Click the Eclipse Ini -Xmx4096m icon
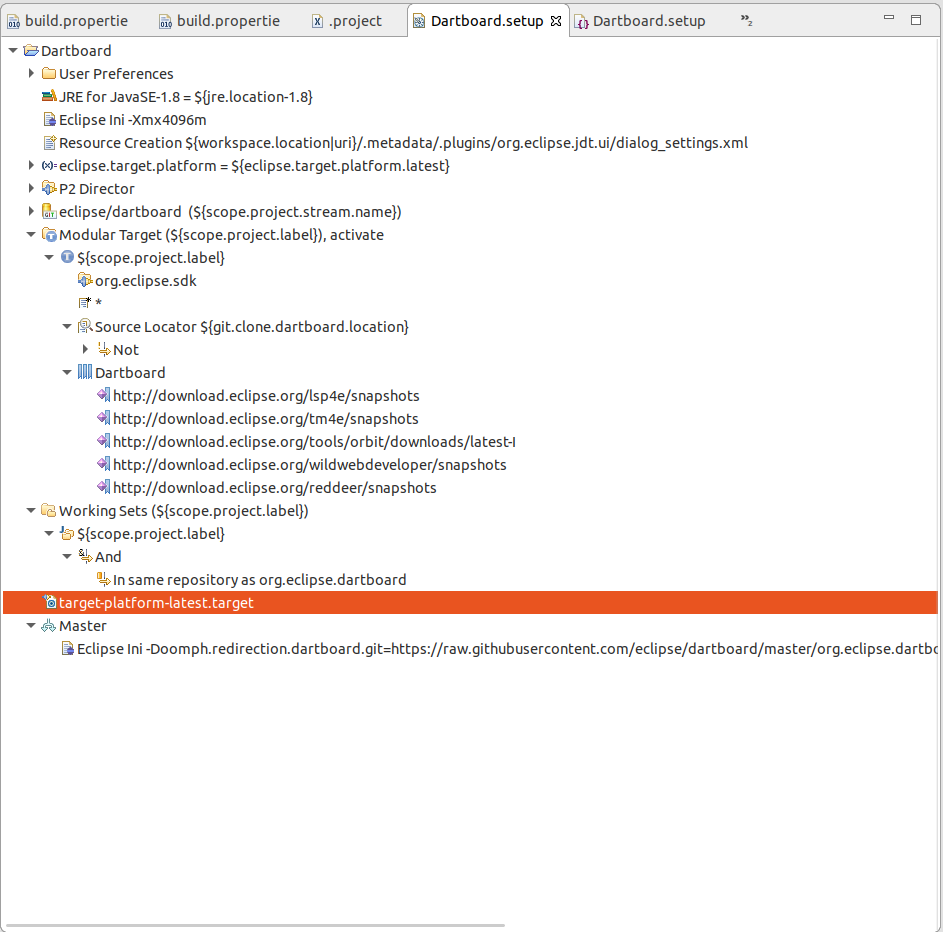943x932 pixels. coord(49,120)
